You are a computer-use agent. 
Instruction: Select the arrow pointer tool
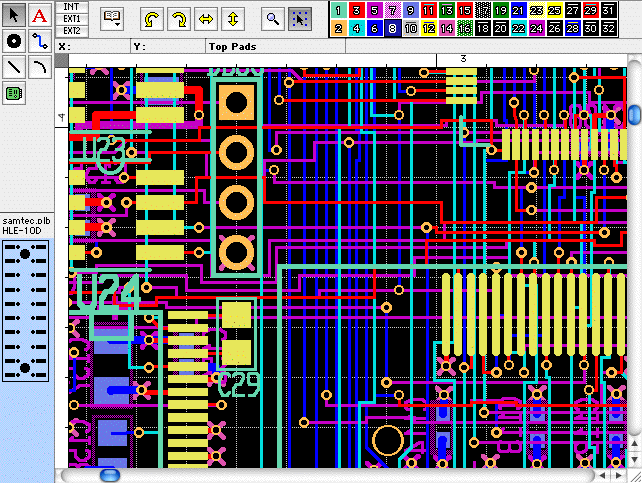click(x=14, y=15)
